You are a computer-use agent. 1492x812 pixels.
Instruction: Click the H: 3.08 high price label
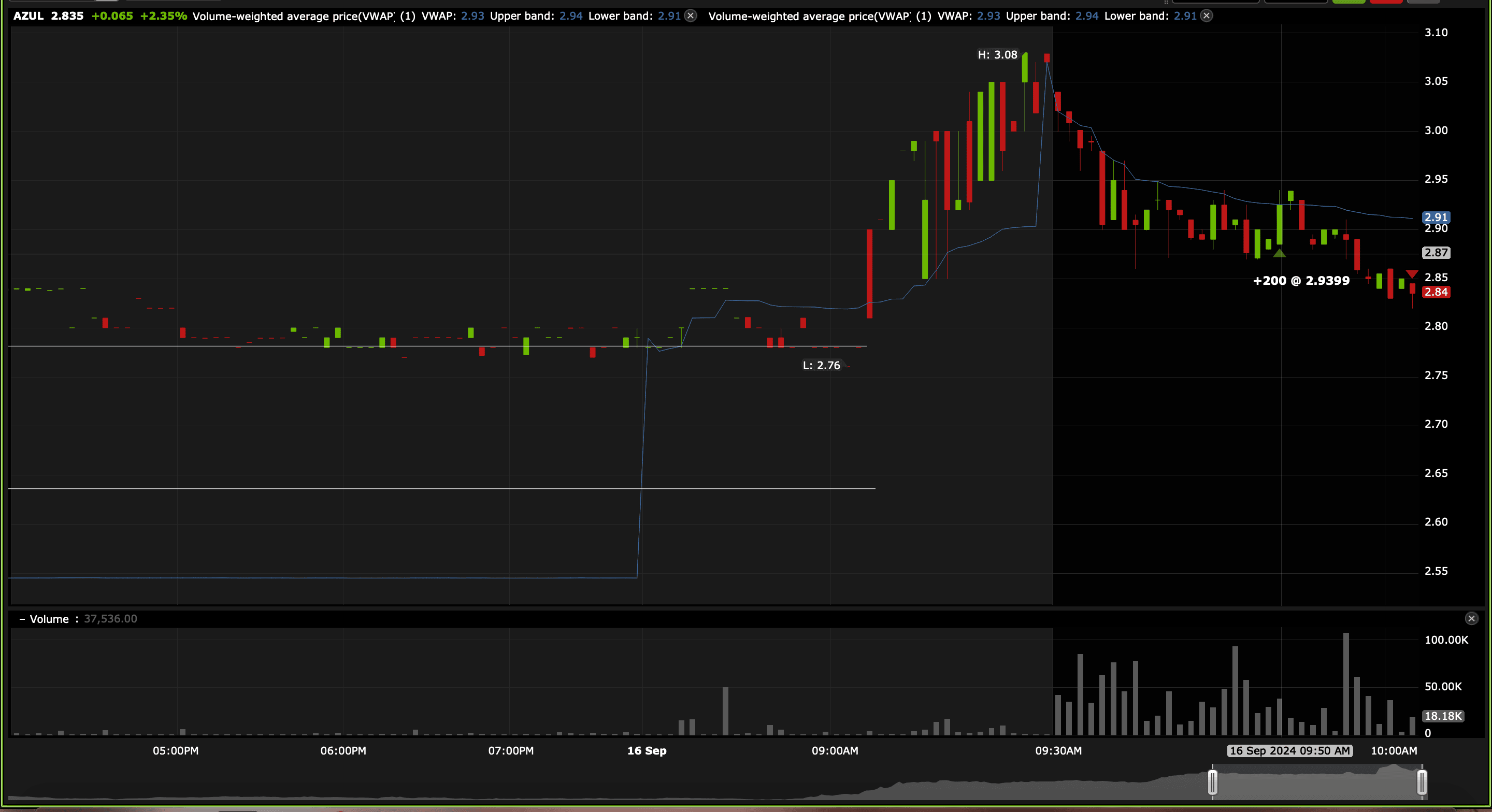tap(997, 55)
